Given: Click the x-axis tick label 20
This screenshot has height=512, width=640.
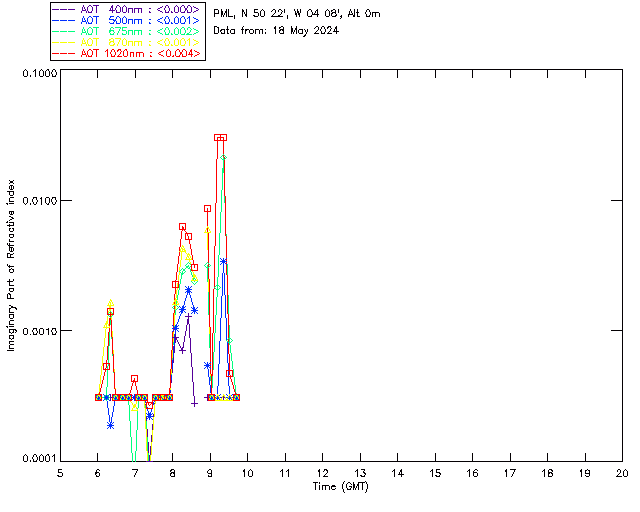Looking at the screenshot, I should point(622,472).
